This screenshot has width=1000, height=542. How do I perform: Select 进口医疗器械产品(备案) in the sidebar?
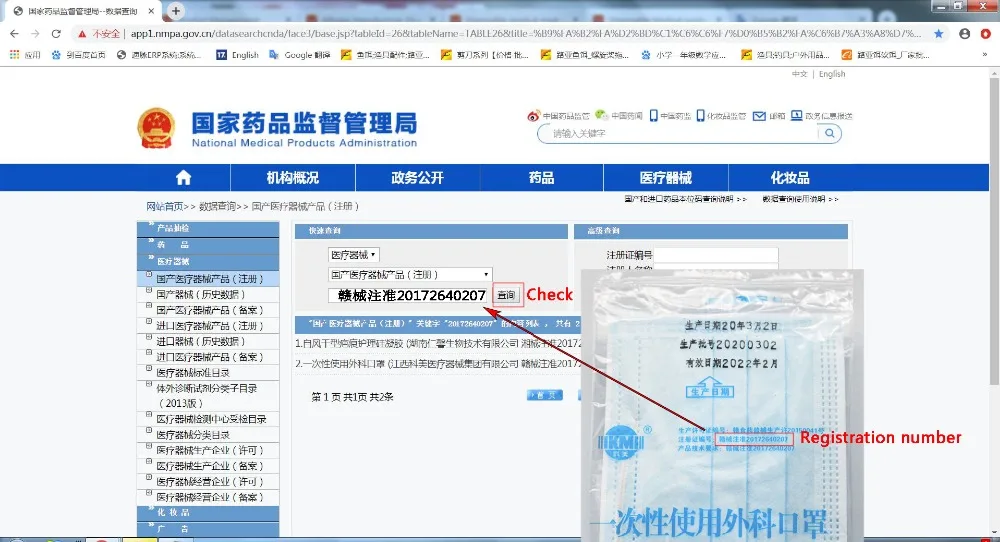pyautogui.click(x=209, y=357)
